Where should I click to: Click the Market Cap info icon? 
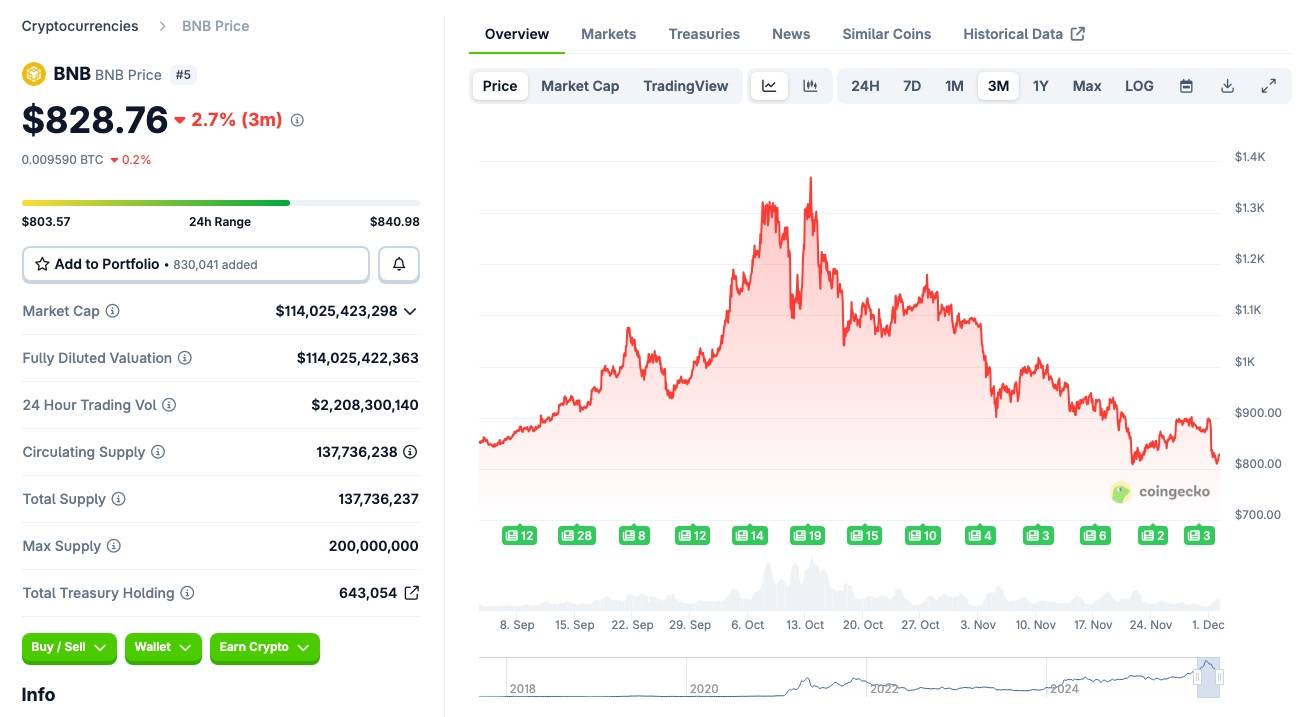113,311
